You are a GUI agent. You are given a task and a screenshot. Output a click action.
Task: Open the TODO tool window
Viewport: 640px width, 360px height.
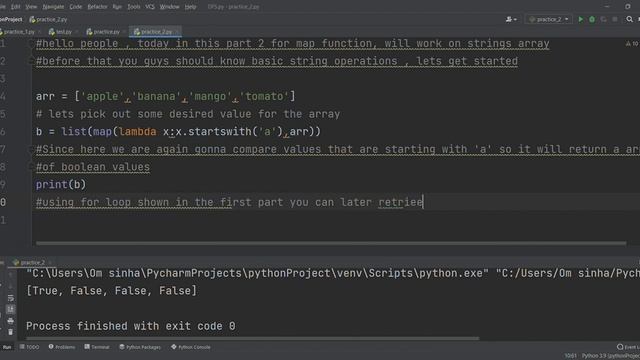point(29,347)
